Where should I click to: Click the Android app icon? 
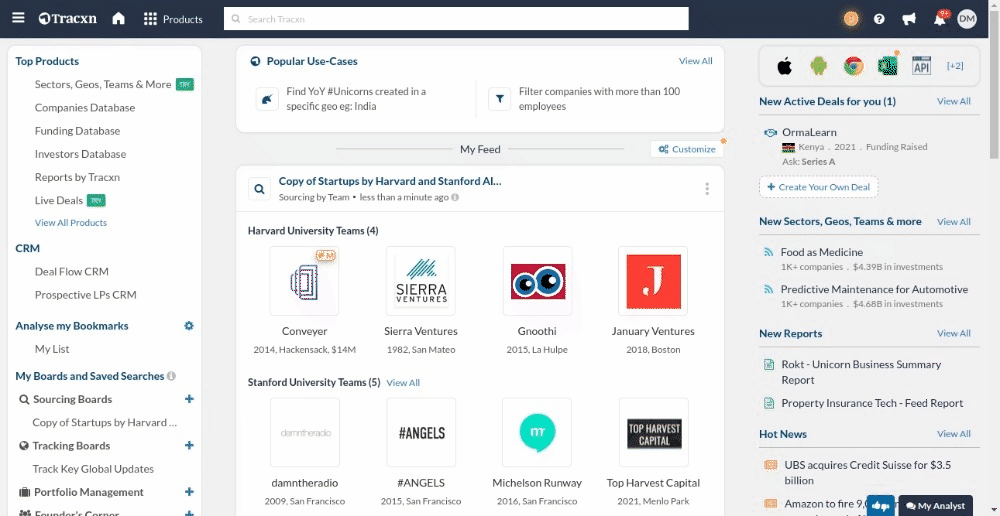tap(819, 66)
